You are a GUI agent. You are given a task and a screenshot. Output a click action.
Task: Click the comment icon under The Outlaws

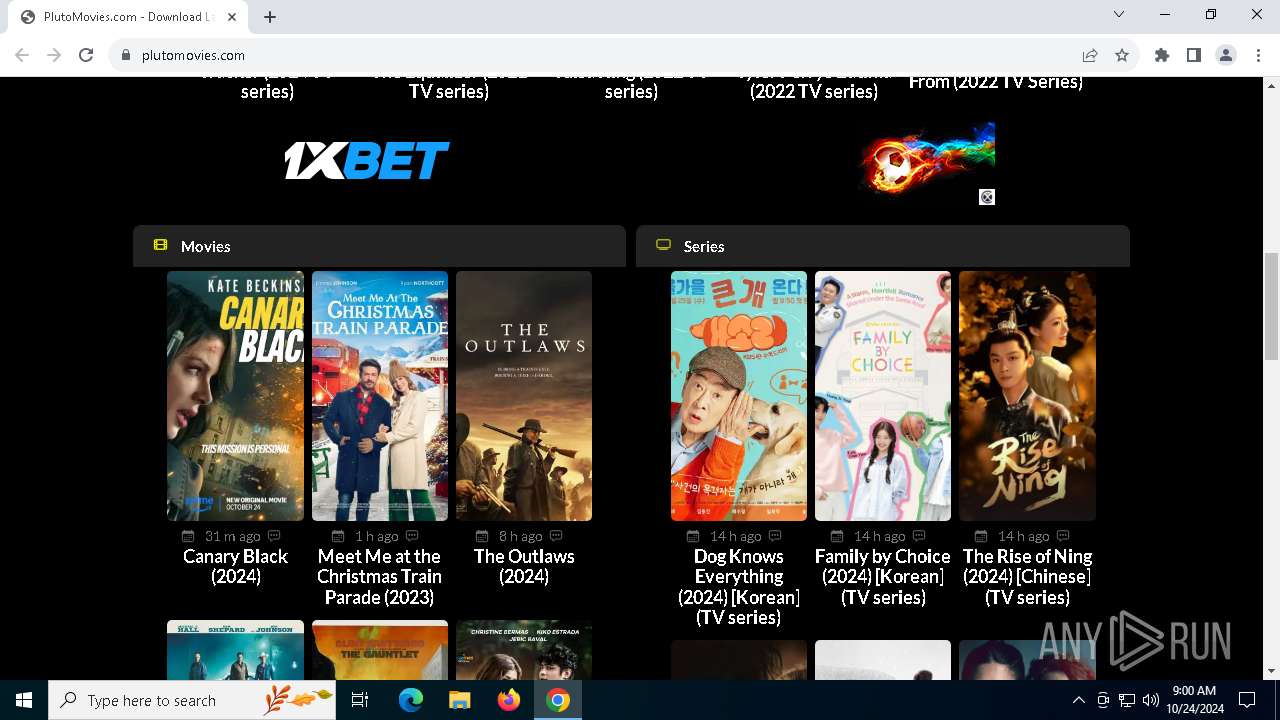[x=556, y=536]
